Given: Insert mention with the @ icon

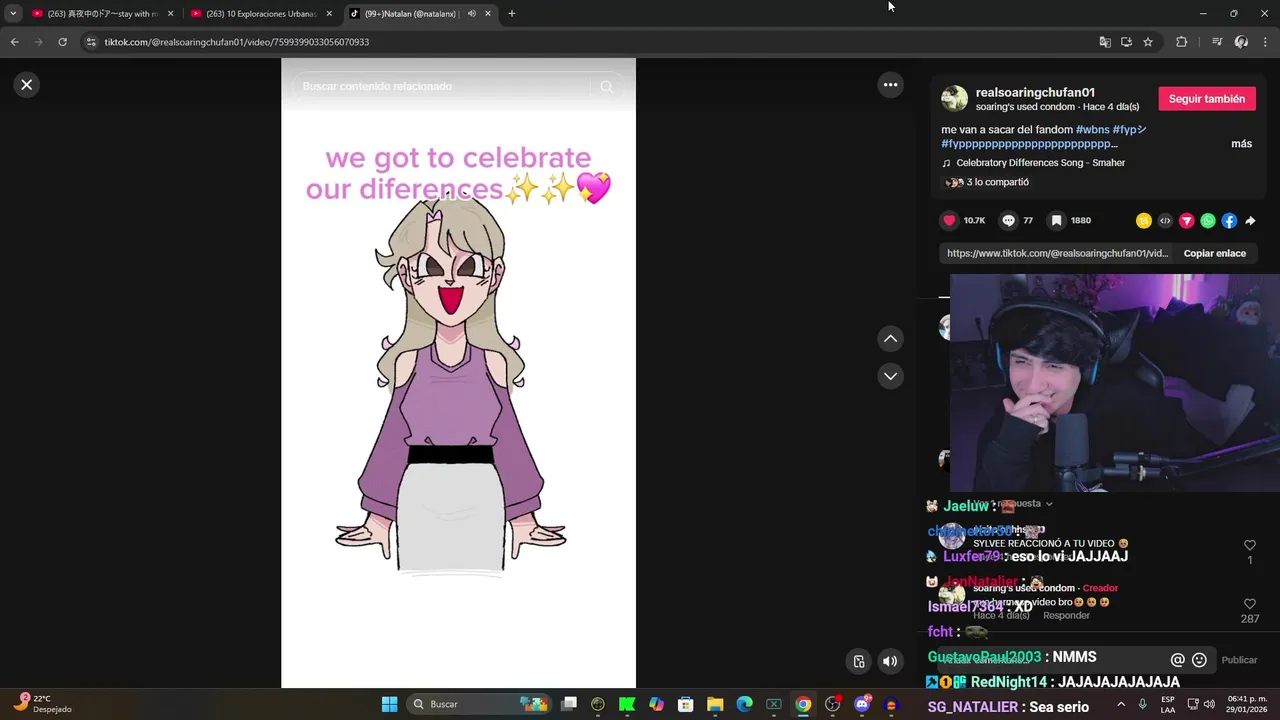Looking at the screenshot, I should pyautogui.click(x=1177, y=660).
